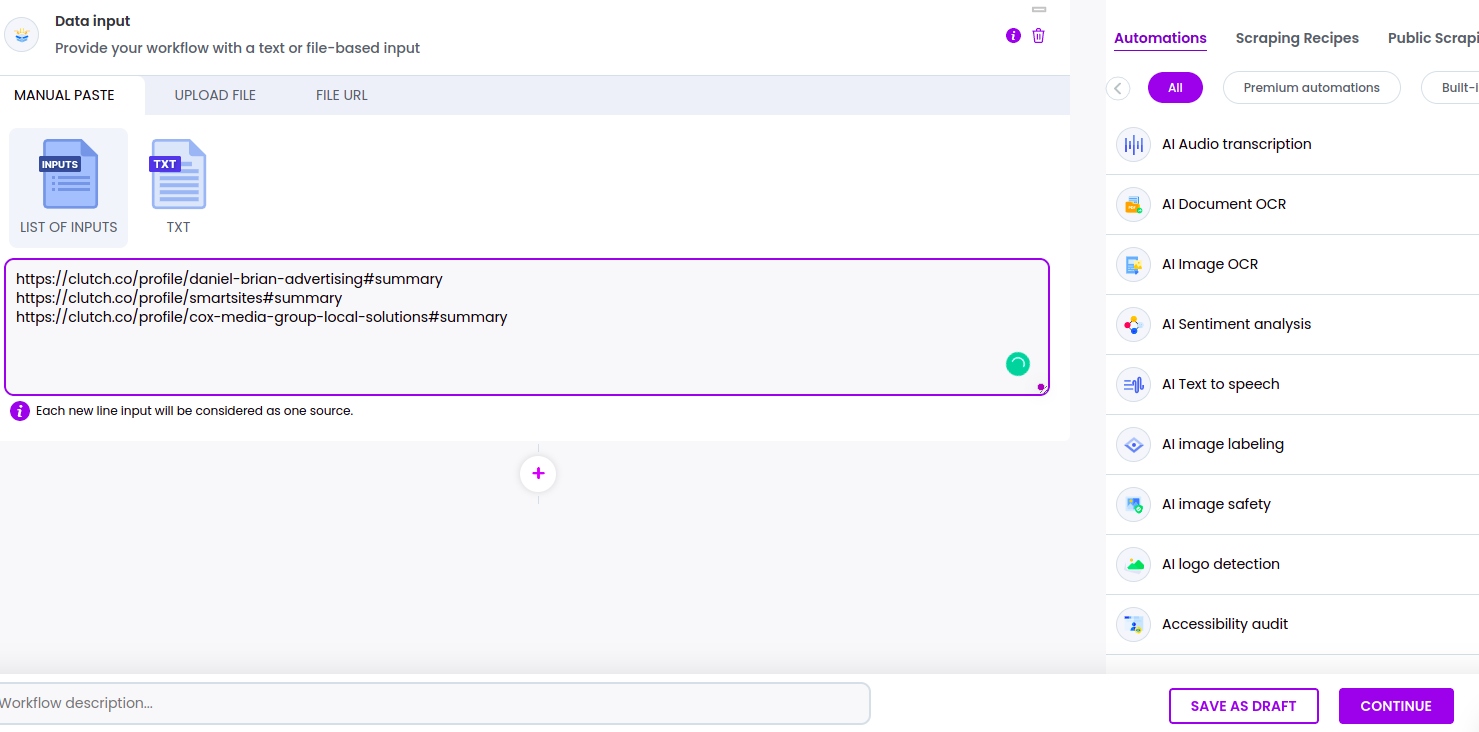Click AI Image OCR icon
1479x732 pixels.
click(x=1134, y=264)
